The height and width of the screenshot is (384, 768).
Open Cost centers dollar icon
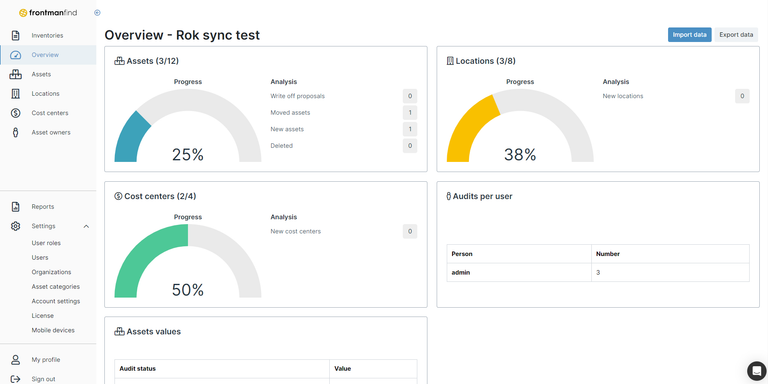pyautogui.click(x=16, y=113)
